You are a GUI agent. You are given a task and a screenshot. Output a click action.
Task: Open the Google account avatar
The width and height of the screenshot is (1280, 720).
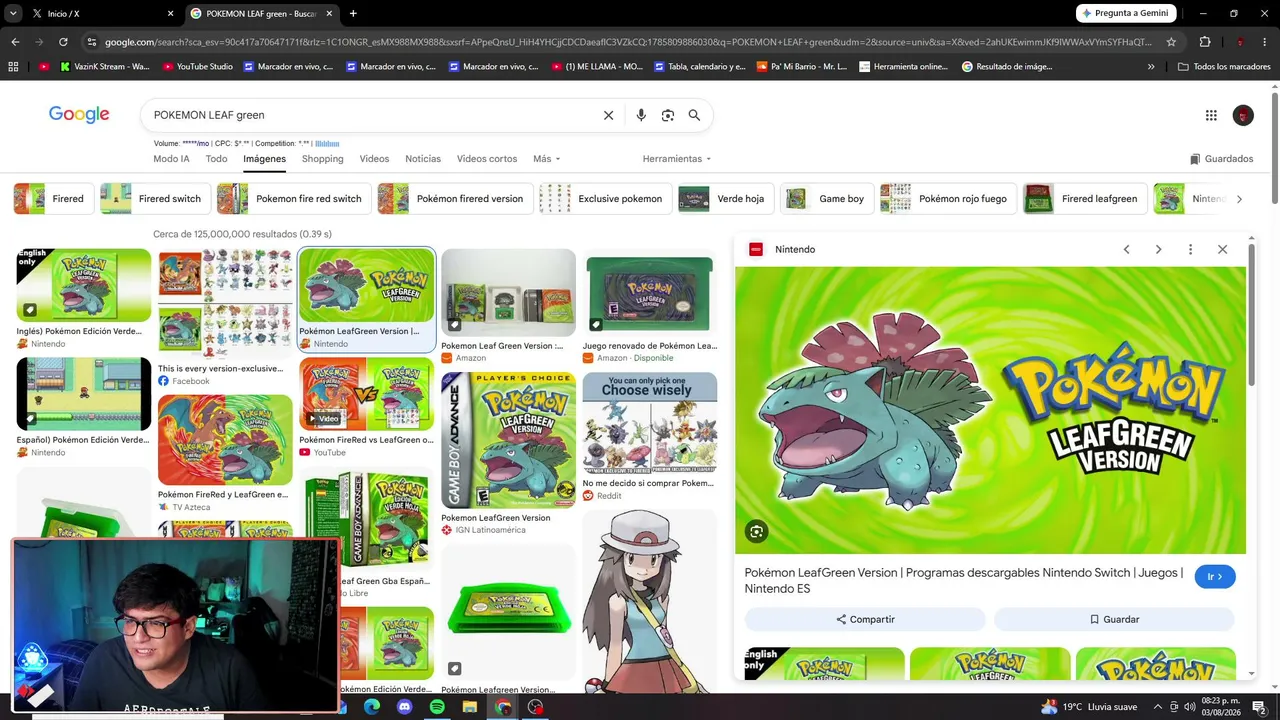1243,115
